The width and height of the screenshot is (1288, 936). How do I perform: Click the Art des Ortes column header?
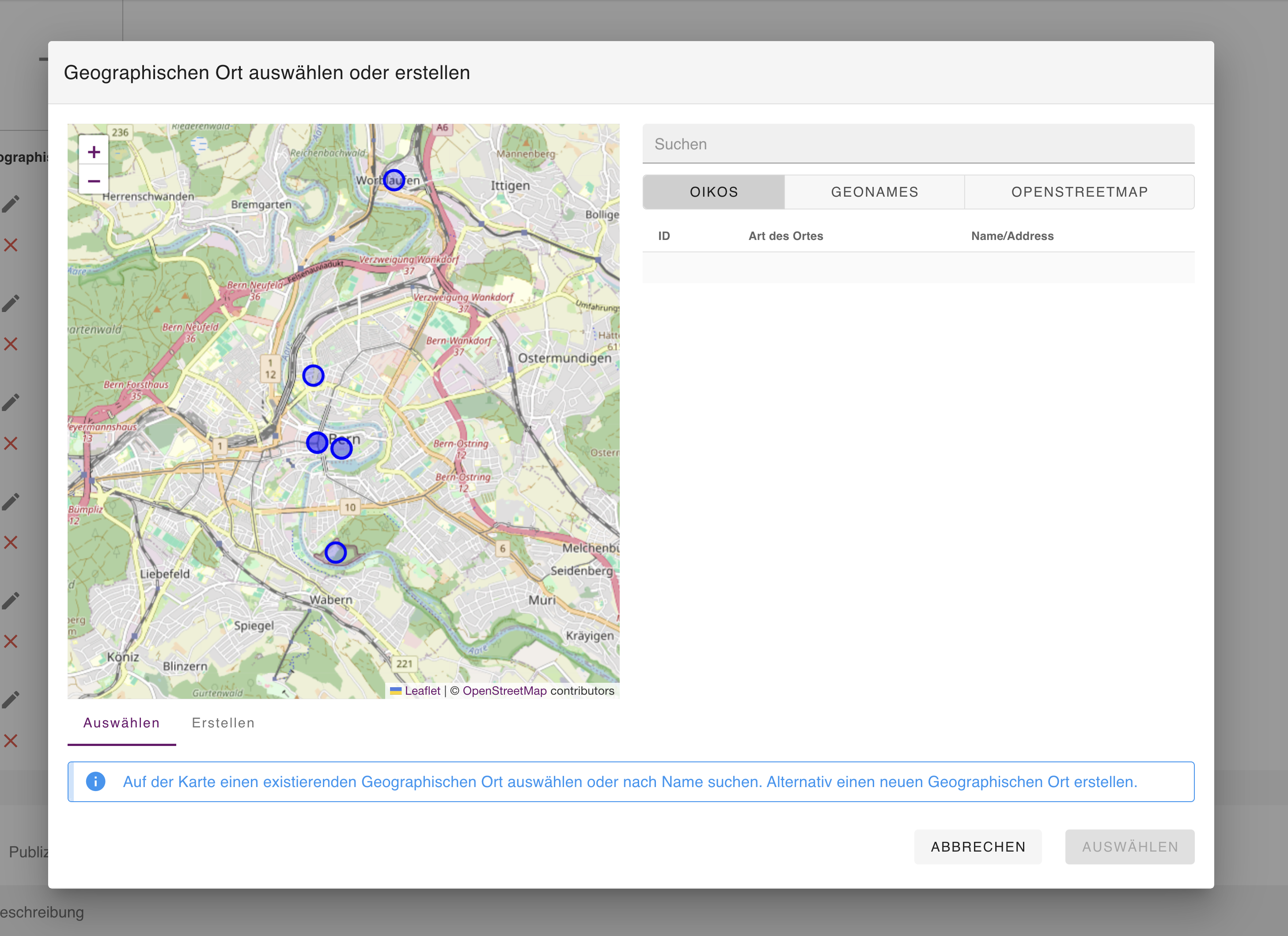(x=785, y=236)
